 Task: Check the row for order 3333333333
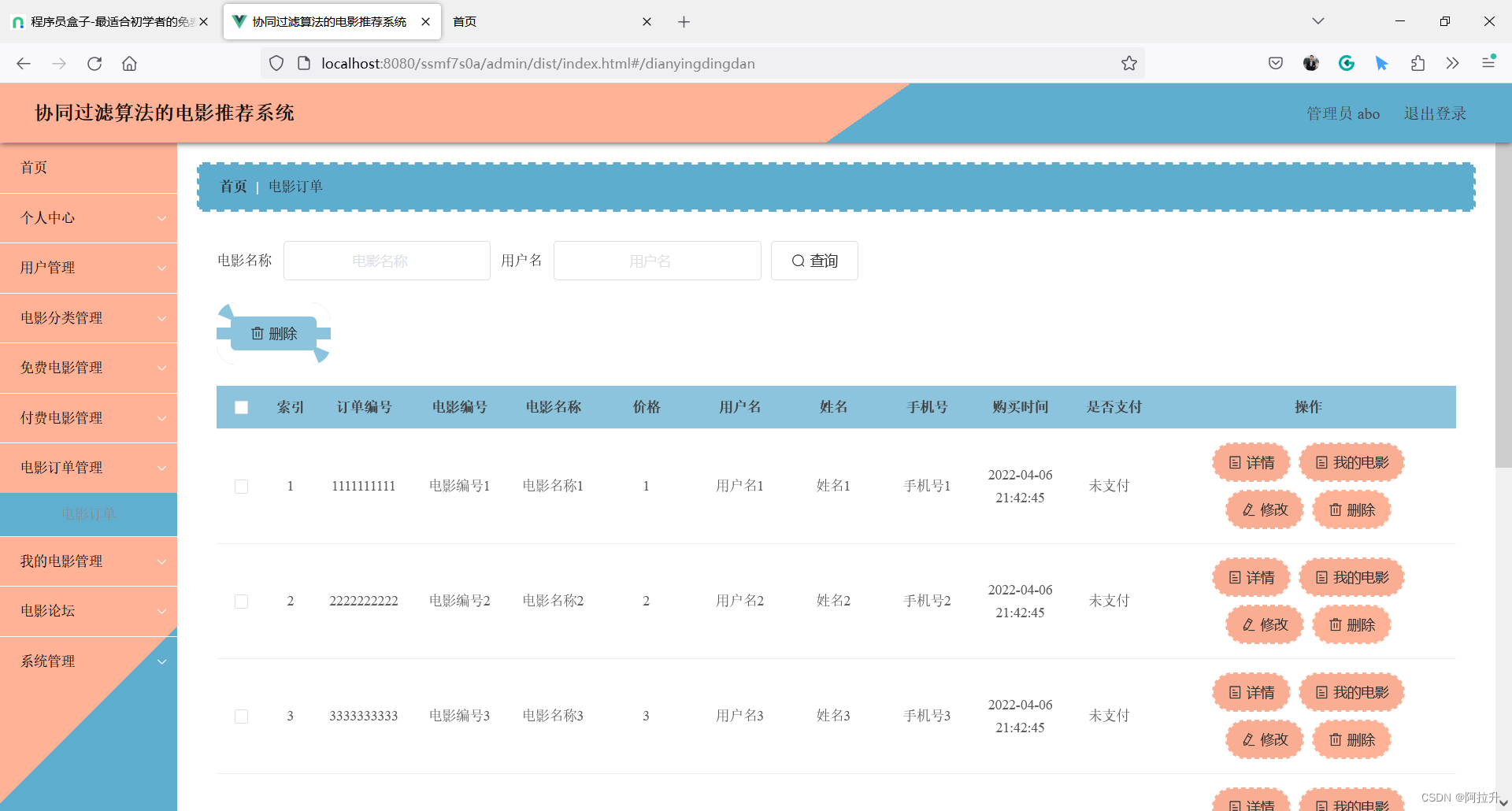[x=242, y=717]
